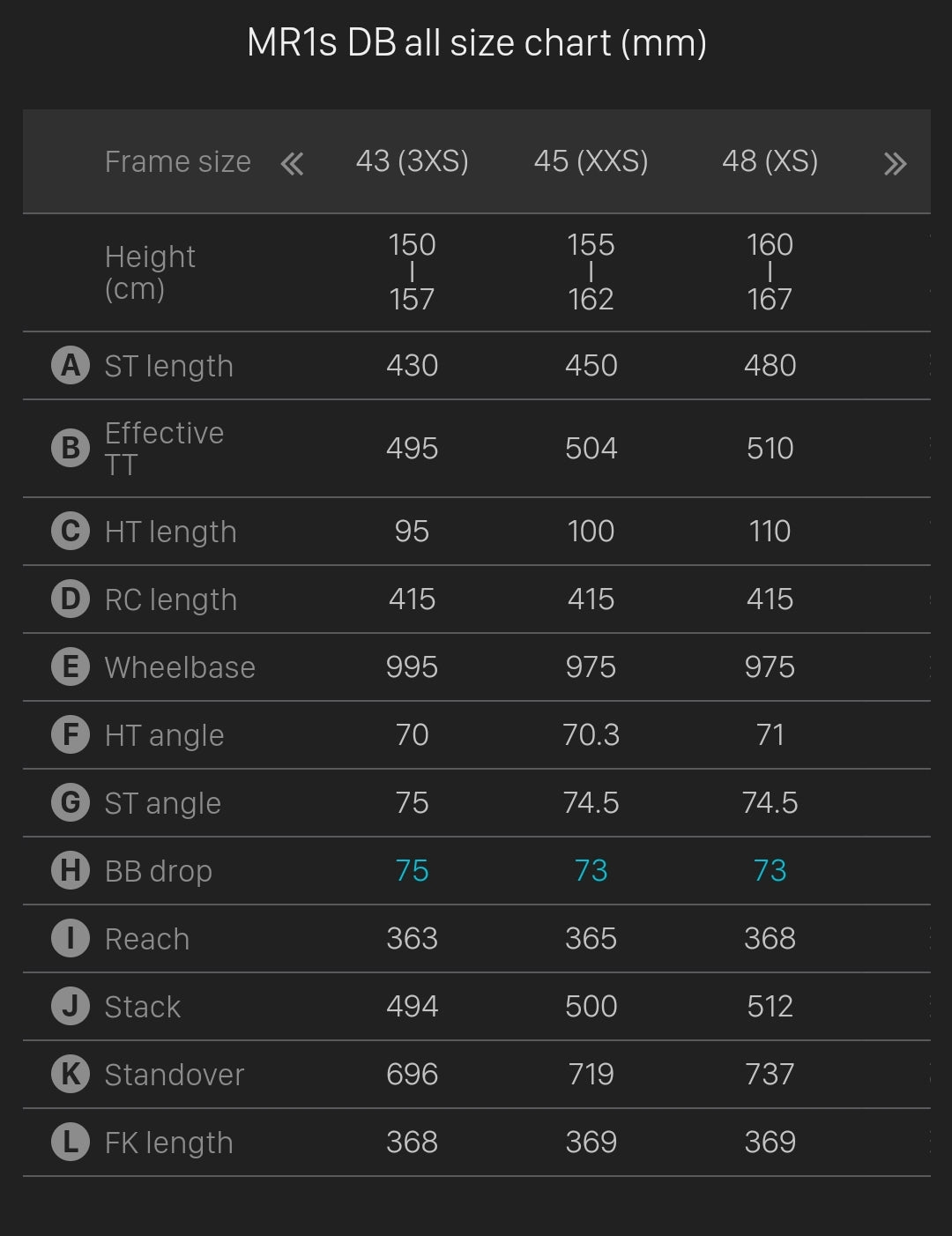Click the circled D icon for RC length
This screenshot has width=952, height=1236.
pos(71,599)
